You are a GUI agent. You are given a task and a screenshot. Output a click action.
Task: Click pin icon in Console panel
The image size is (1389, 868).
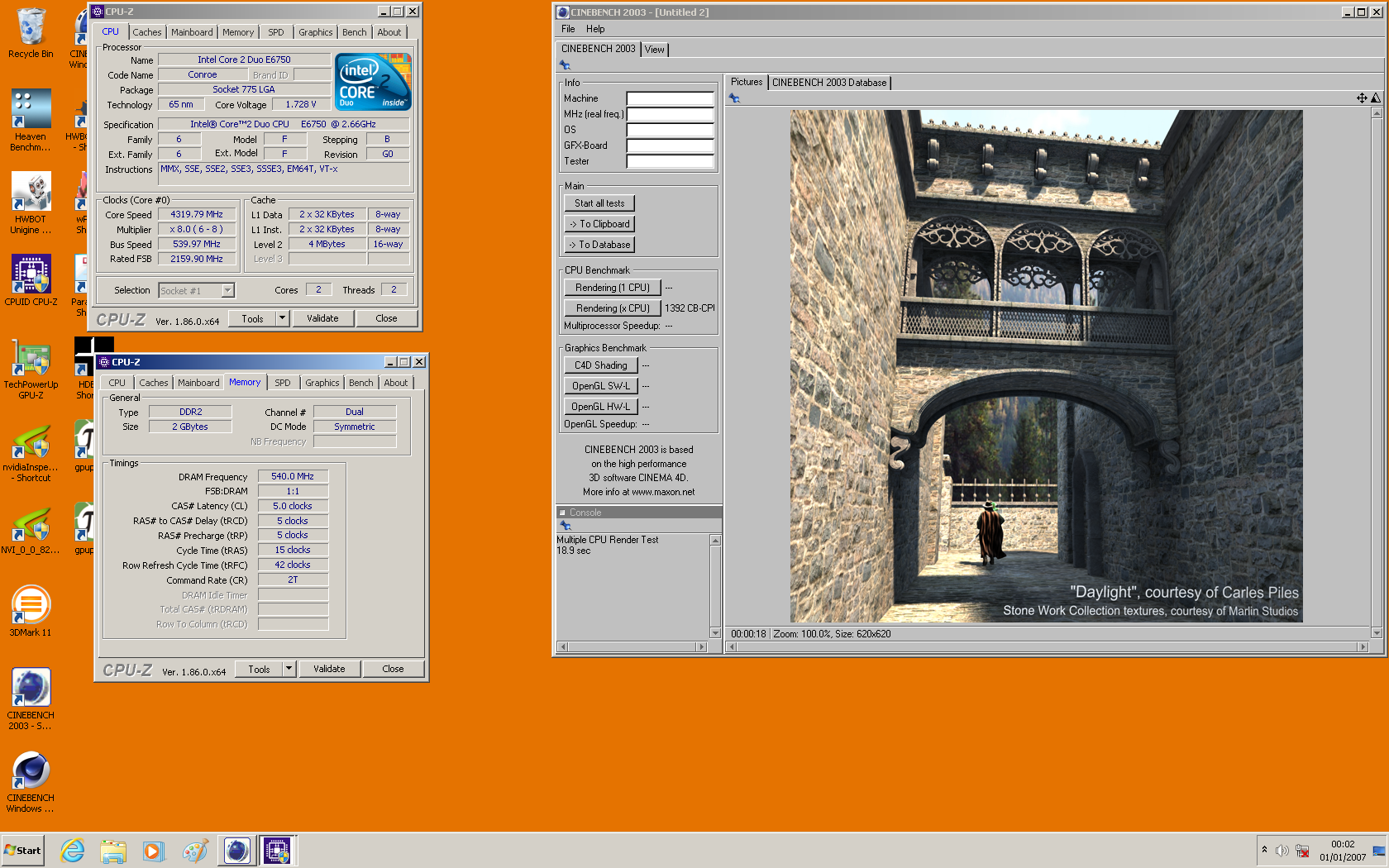pos(566,526)
